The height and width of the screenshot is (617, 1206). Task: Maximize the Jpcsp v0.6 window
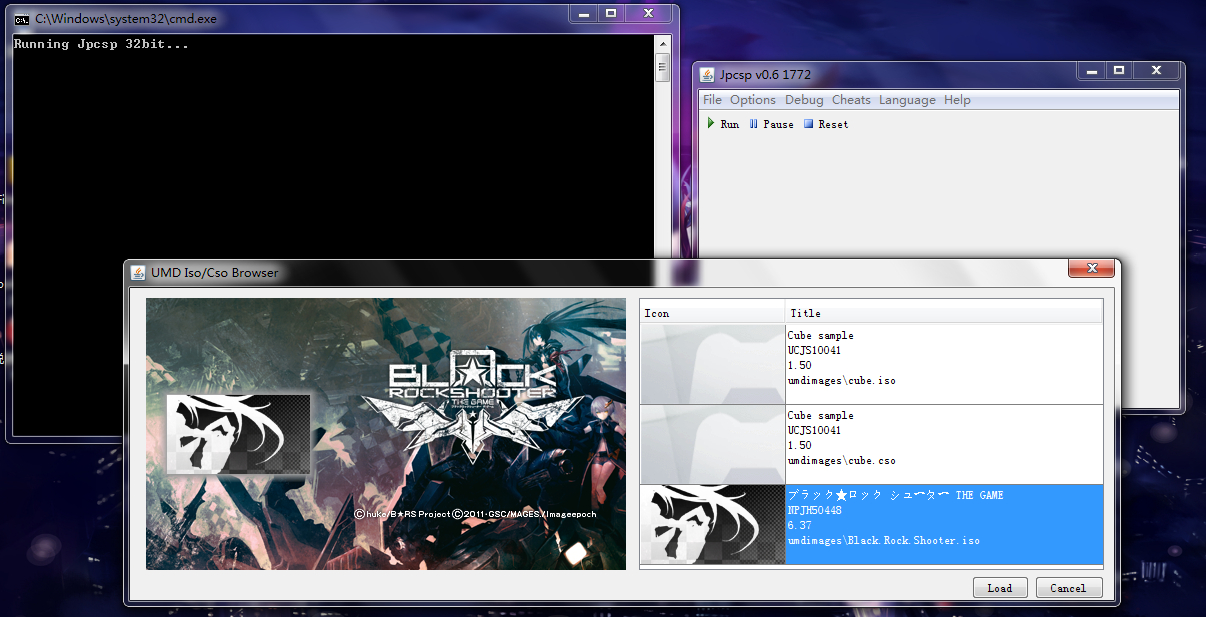coord(1119,70)
